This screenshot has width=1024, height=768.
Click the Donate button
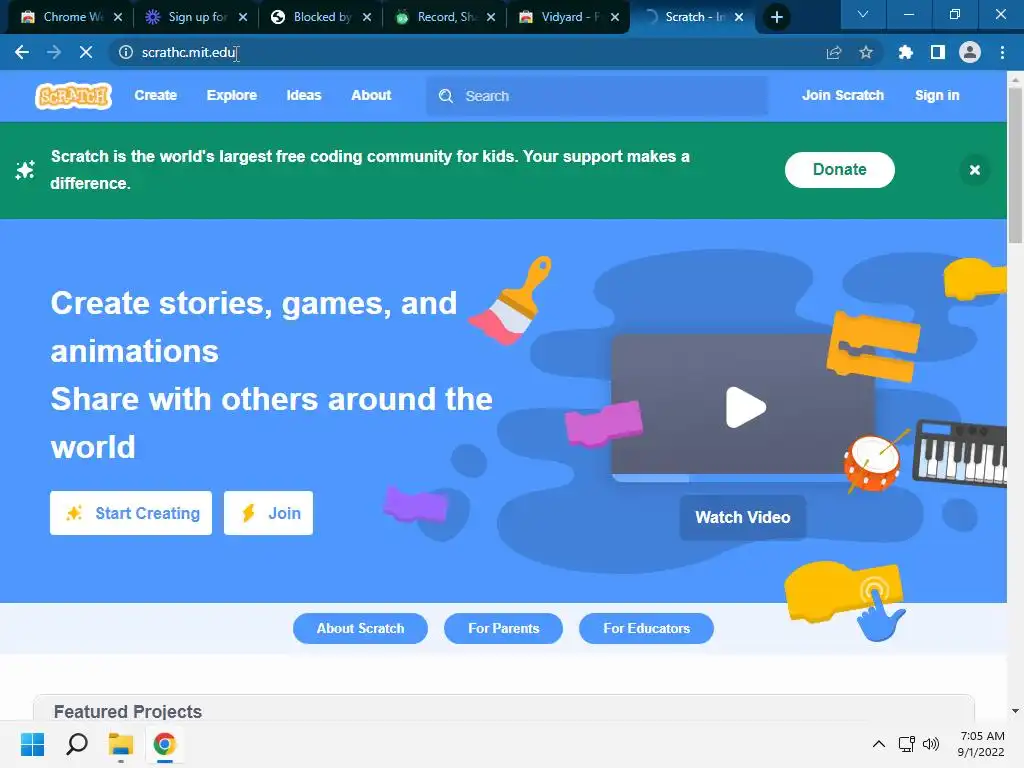coord(839,170)
